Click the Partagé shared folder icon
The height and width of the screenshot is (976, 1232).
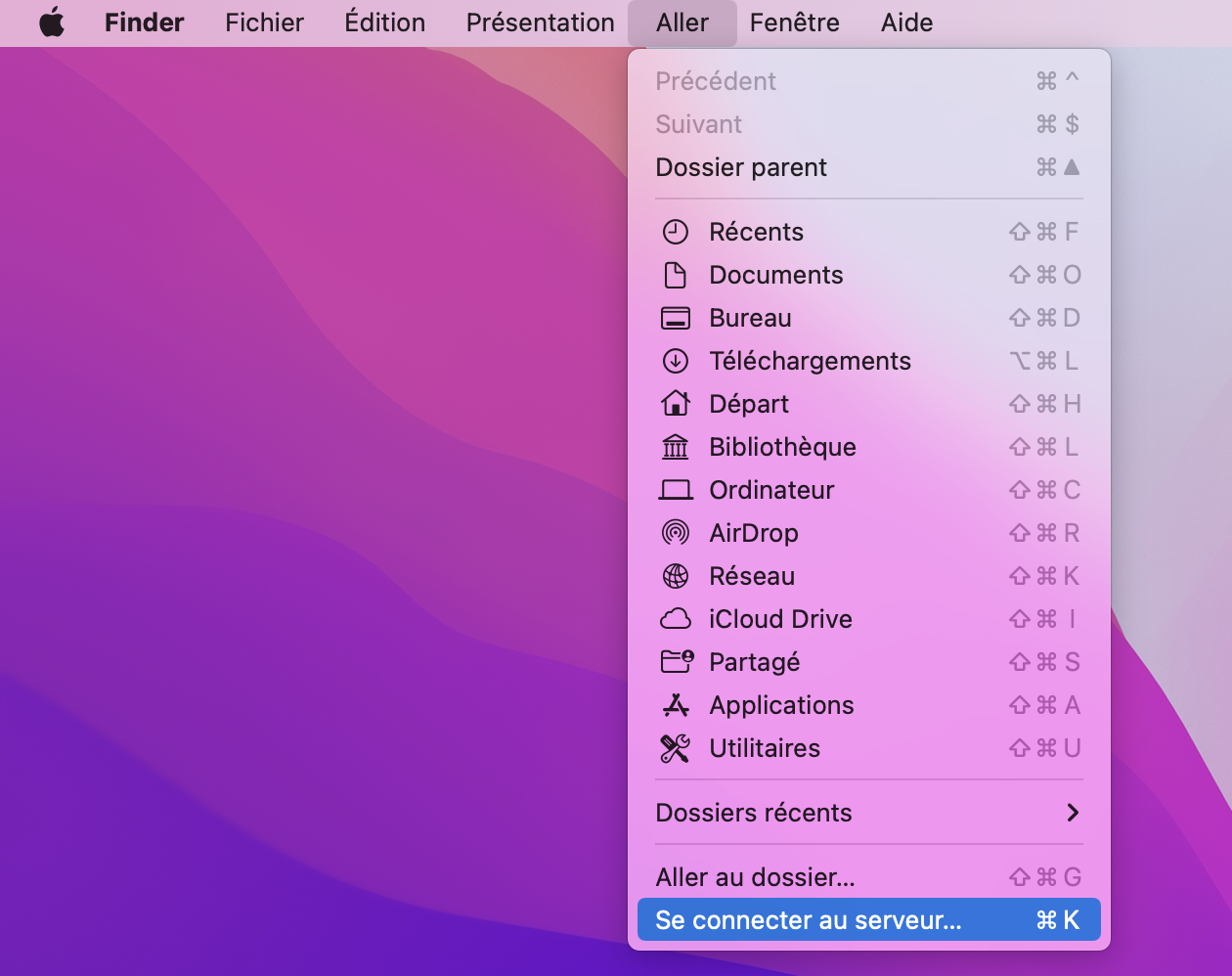[x=677, y=662]
